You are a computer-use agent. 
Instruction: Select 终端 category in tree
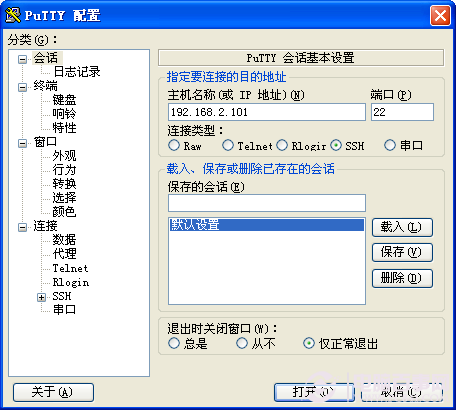[46, 86]
